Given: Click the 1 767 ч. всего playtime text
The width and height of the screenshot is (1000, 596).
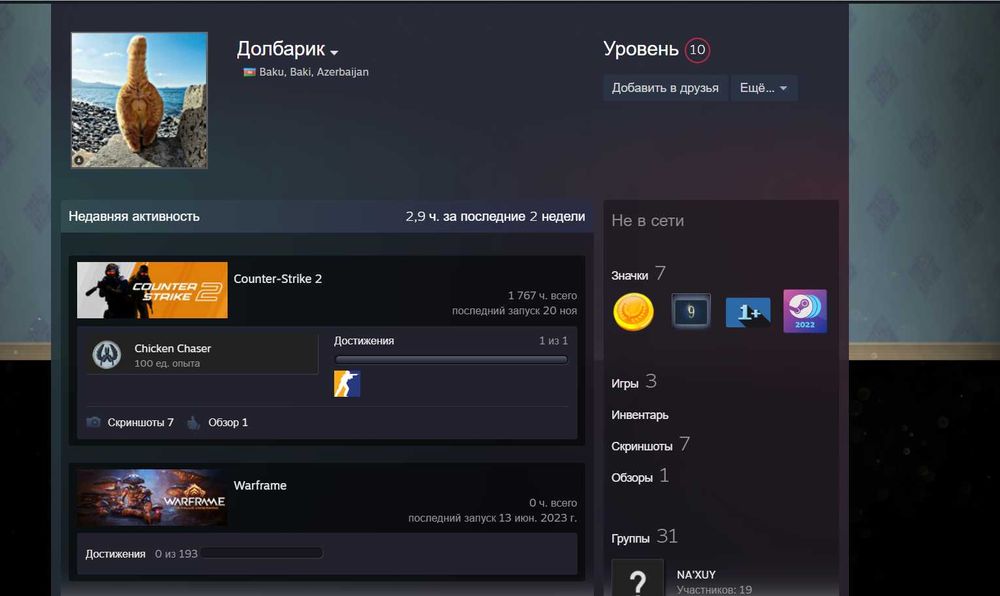Looking at the screenshot, I should [542, 296].
